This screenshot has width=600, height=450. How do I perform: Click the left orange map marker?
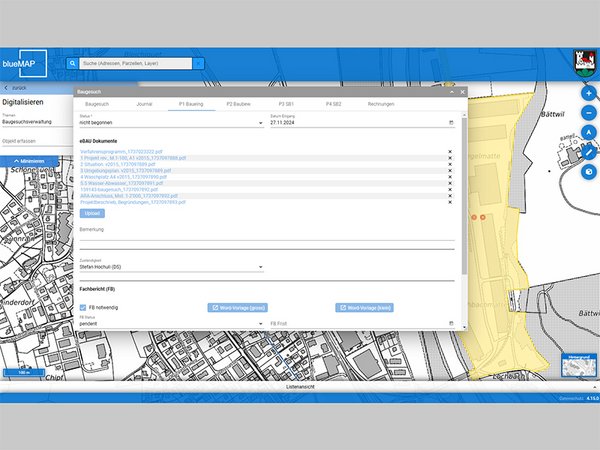[474, 217]
